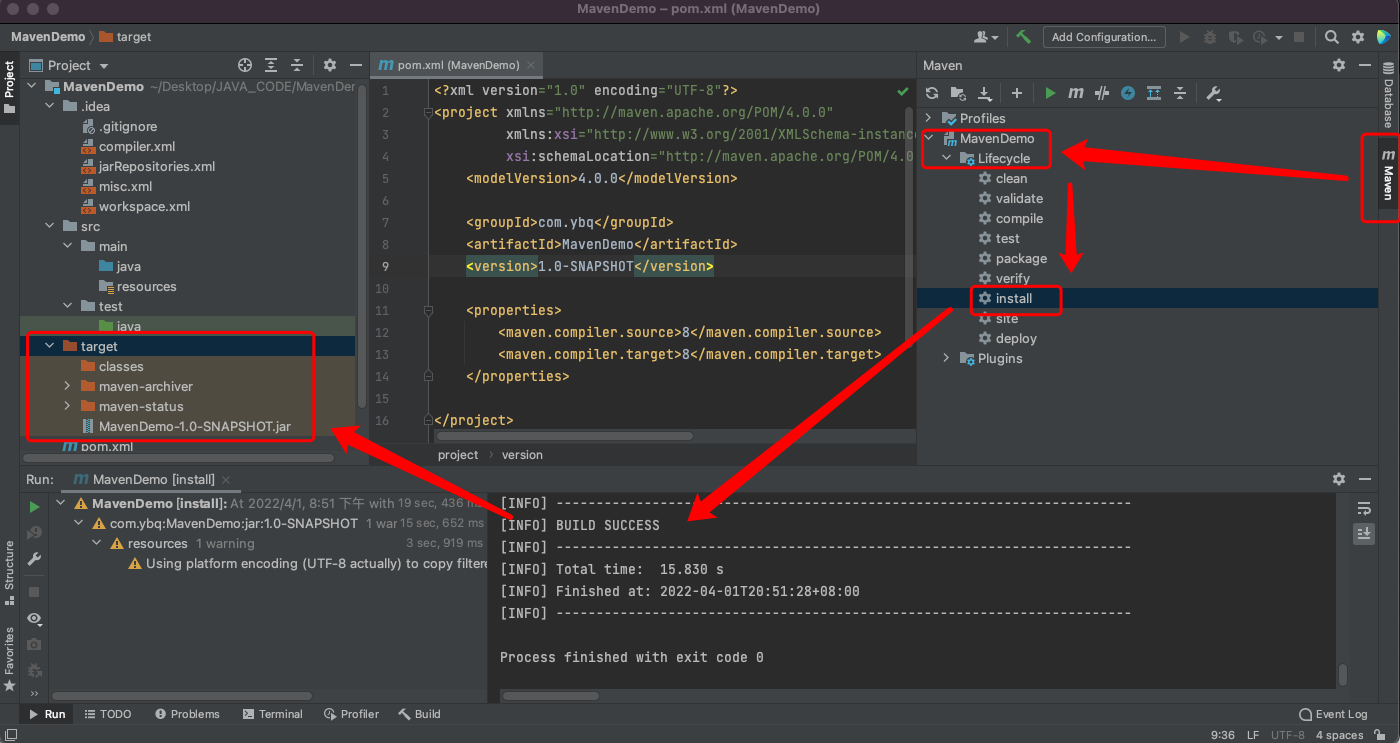Open the user account dropdown icon
Image resolution: width=1400 pixels, height=743 pixels.
[986, 37]
